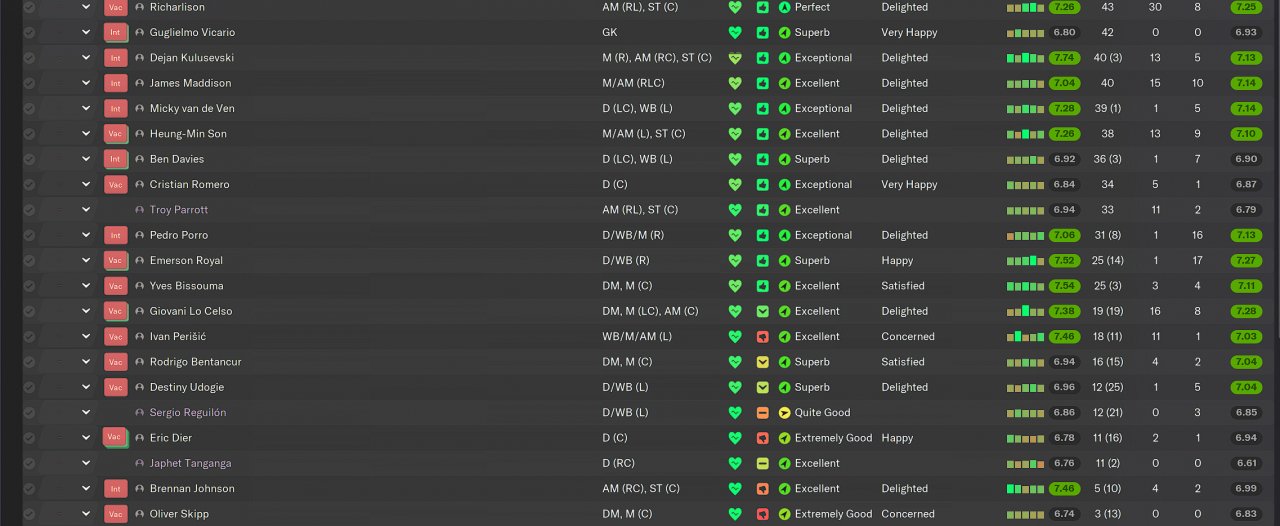Open the chevron menu for Rodrigo Bentancur
Viewport: 1280px width, 526px height.
pos(86,362)
